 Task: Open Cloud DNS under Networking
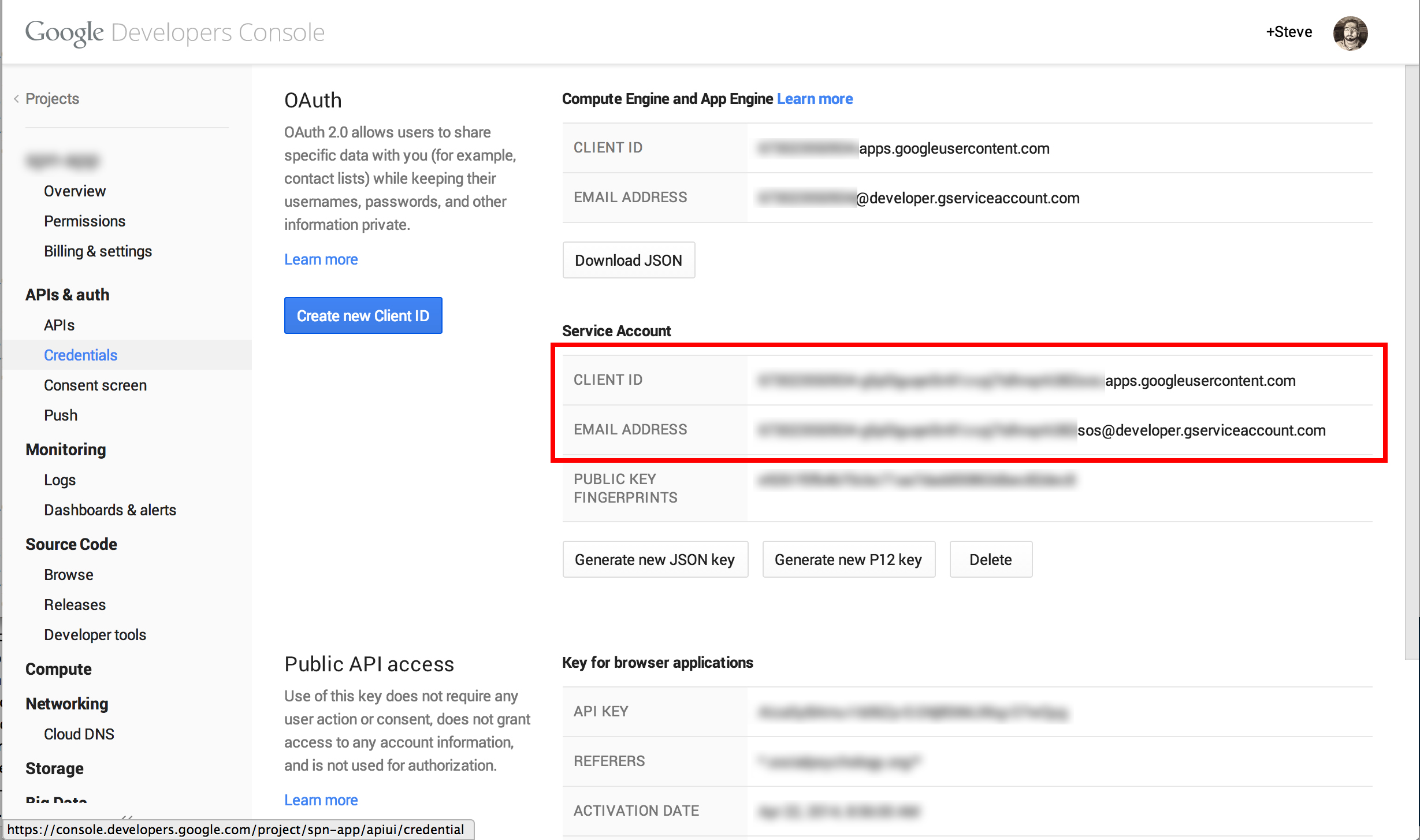point(79,734)
